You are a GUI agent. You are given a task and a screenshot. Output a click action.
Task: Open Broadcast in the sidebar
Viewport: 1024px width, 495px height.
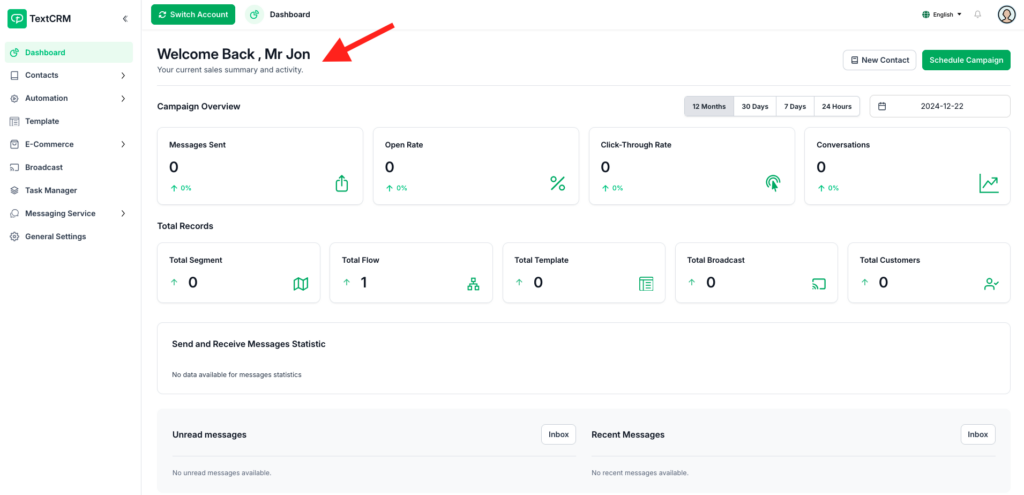[44, 167]
